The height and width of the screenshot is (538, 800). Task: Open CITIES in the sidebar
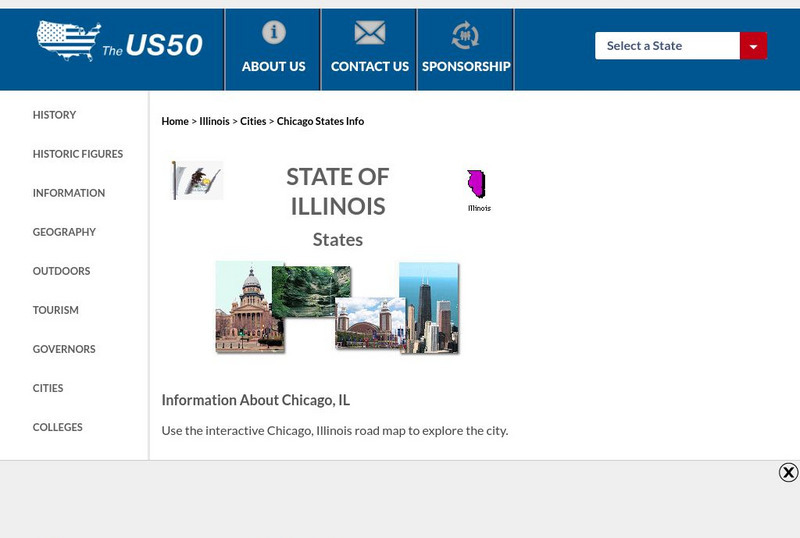tap(48, 388)
